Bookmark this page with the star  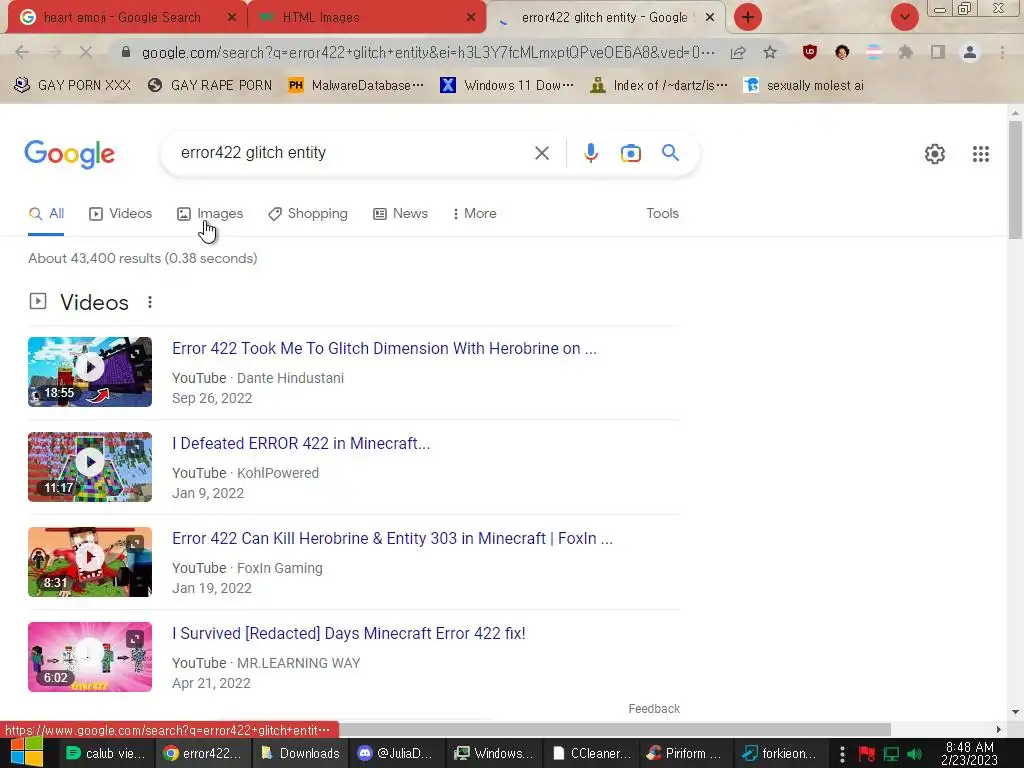[x=770, y=52]
